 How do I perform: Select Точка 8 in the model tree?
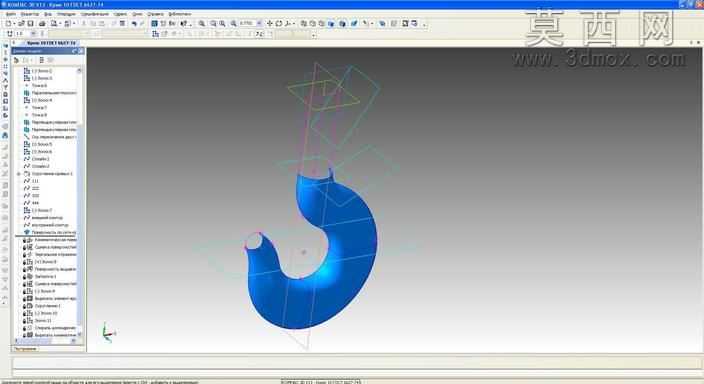[39, 115]
